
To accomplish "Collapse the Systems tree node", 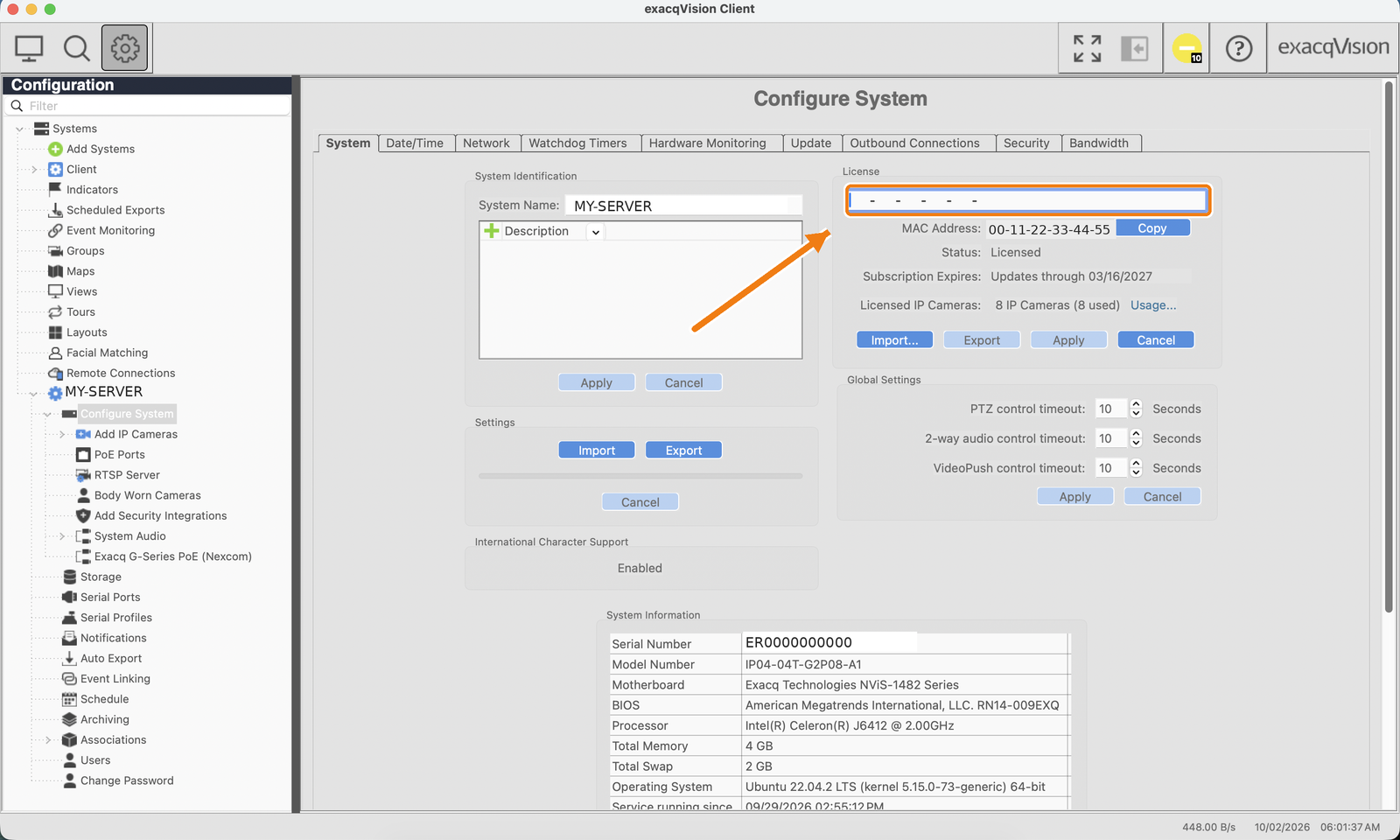I will (x=19, y=129).
